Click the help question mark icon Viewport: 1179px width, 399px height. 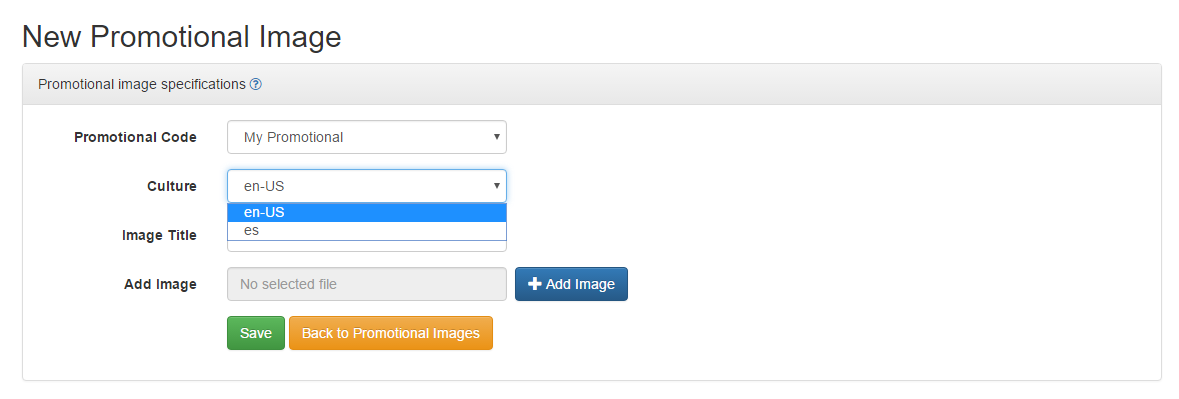[x=256, y=84]
